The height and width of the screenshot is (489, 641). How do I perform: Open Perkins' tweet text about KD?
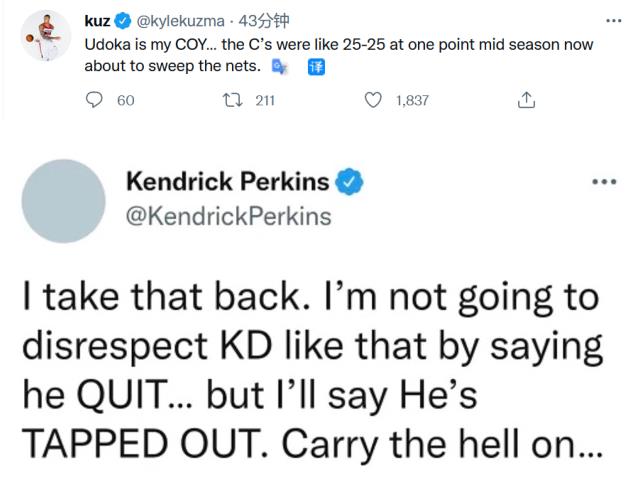[x=313, y=370]
